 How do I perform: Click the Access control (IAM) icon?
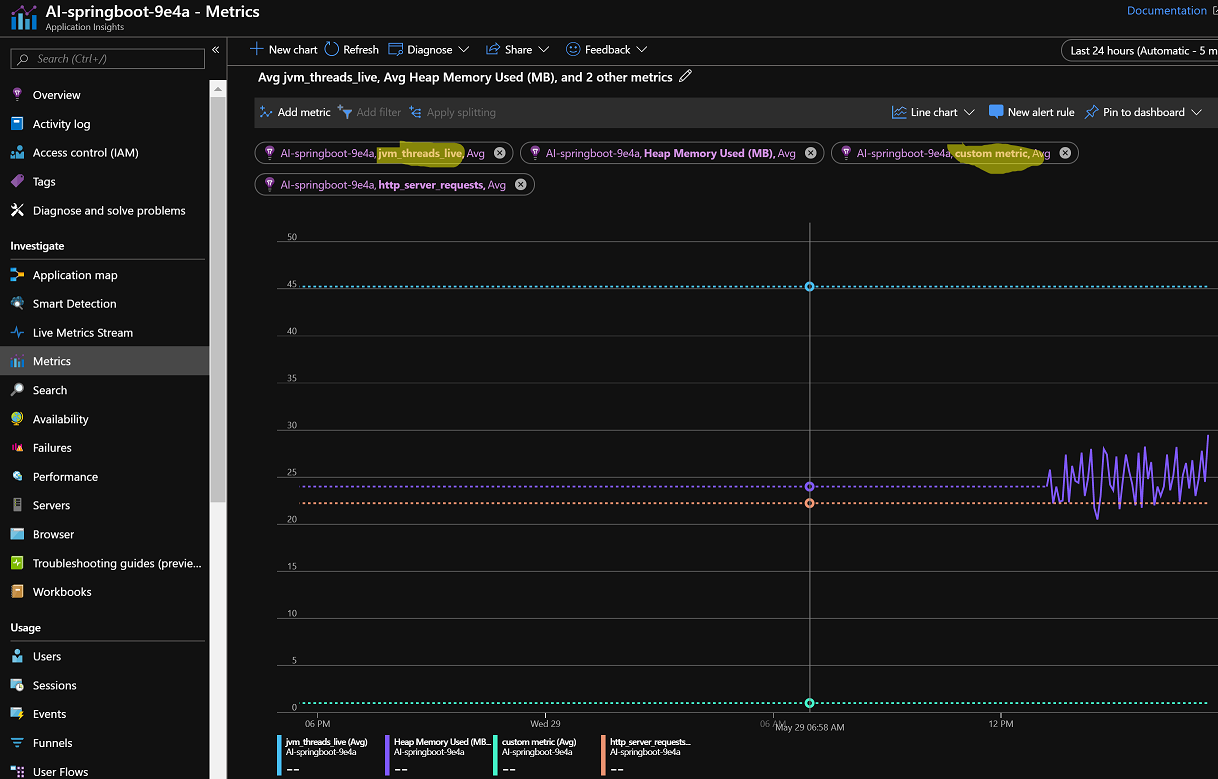16,153
